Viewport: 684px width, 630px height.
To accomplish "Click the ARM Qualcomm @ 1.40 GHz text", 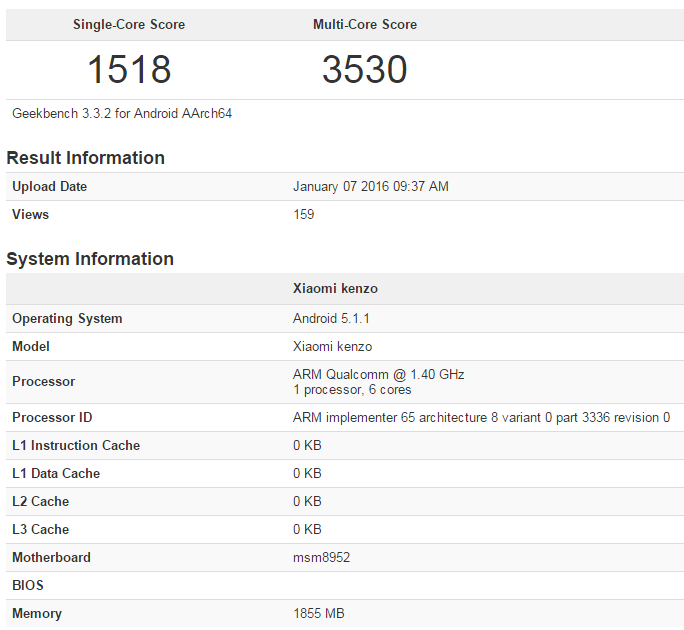I will tap(378, 375).
